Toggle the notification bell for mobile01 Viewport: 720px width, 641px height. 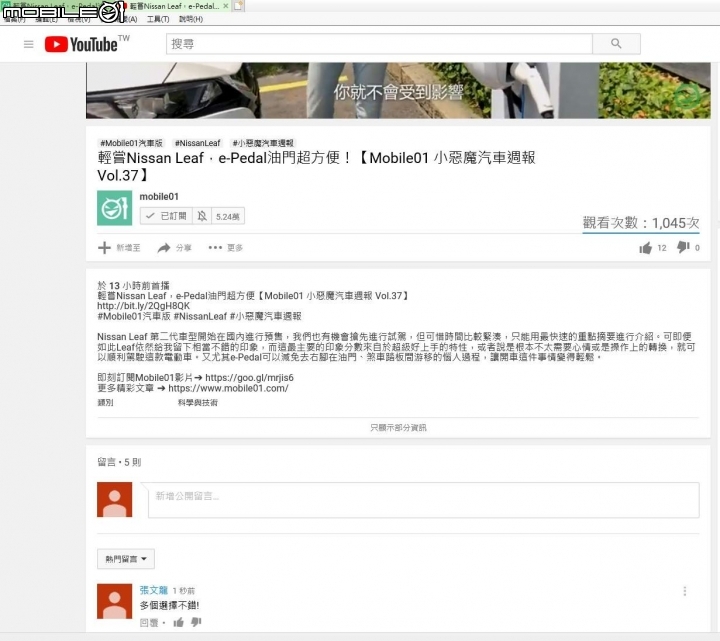click(202, 216)
